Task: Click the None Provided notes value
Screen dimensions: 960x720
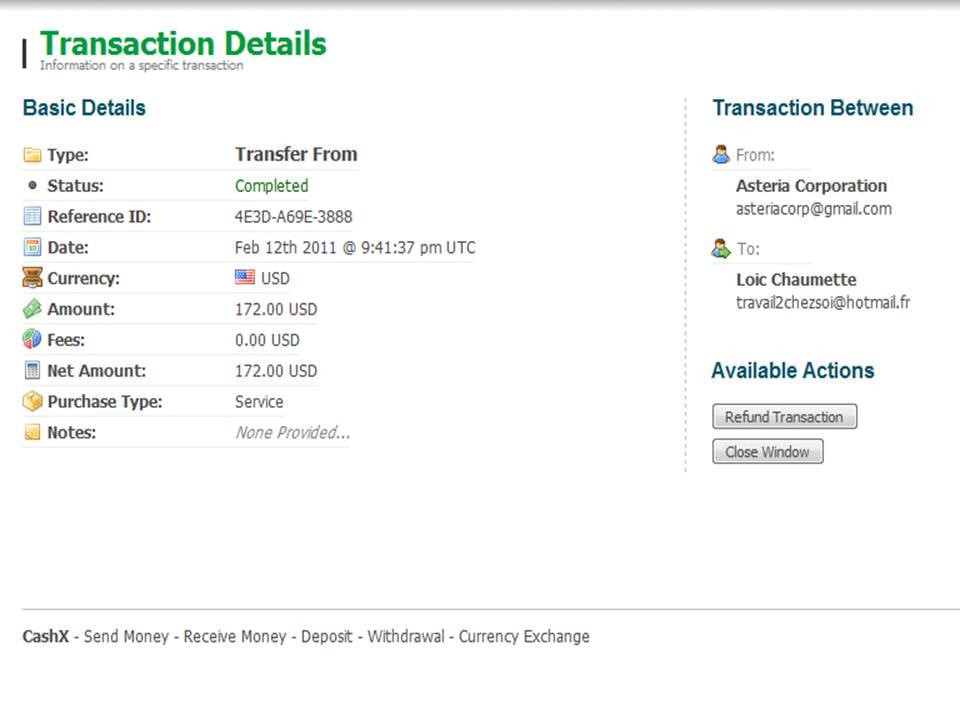Action: pyautogui.click(x=293, y=433)
